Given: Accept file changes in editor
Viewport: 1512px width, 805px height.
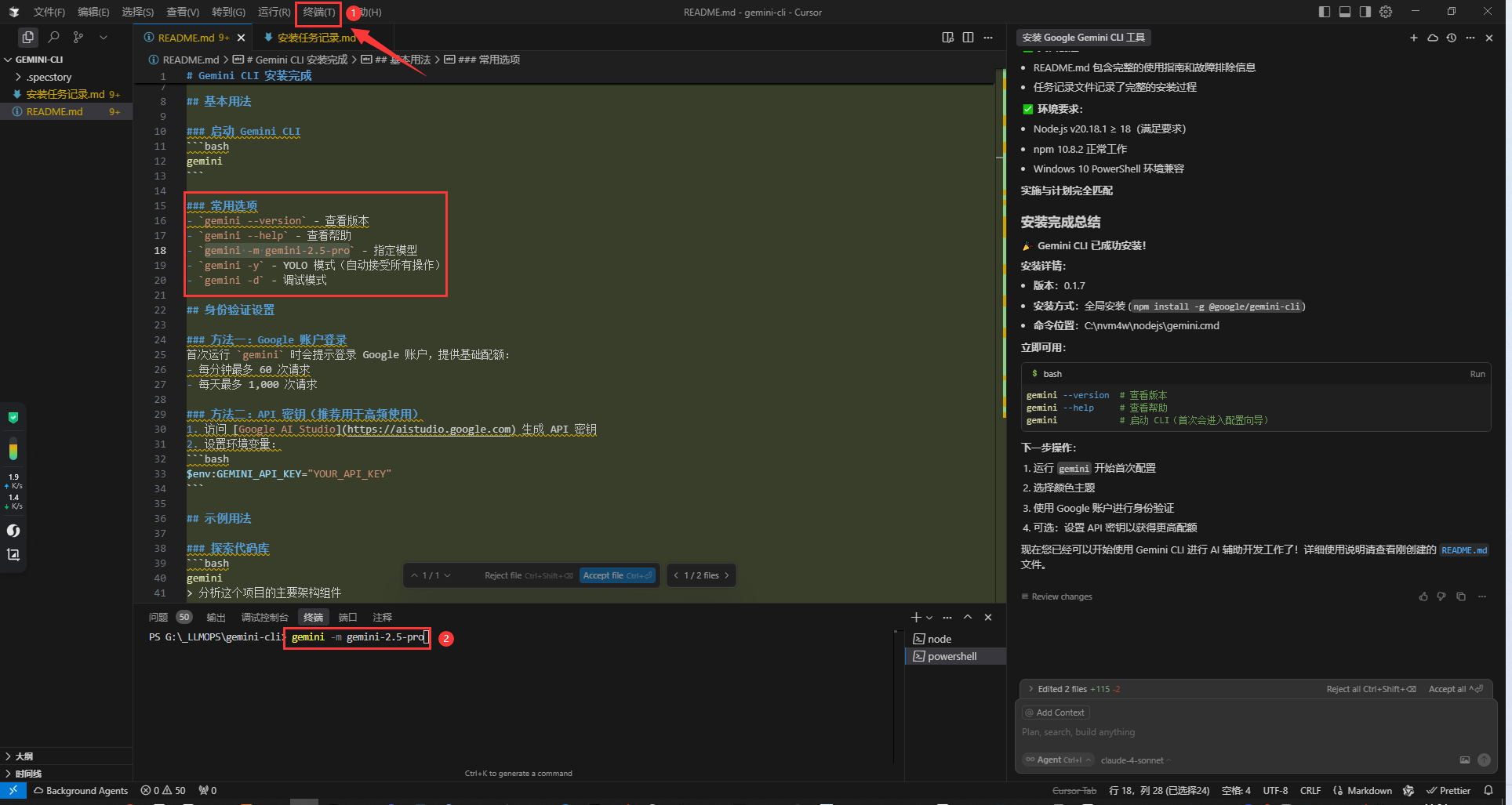Looking at the screenshot, I should point(617,575).
